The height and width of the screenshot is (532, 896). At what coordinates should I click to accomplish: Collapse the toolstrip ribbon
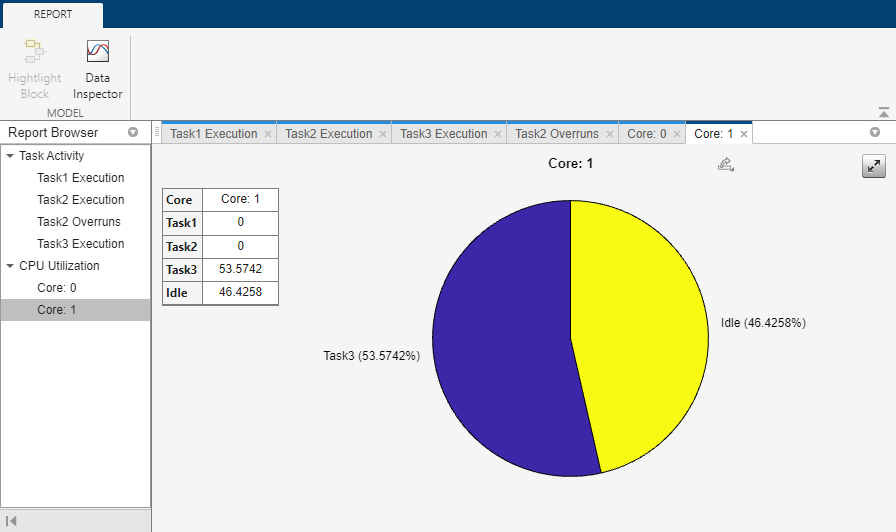coord(883,113)
